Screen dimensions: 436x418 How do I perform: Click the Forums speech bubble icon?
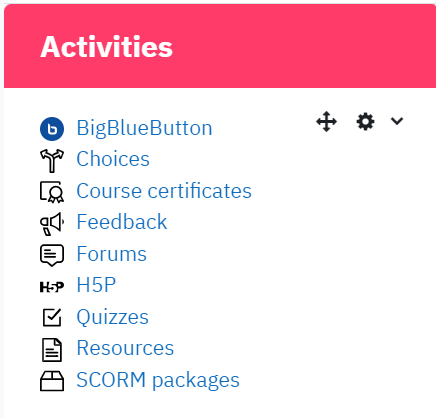(52, 255)
